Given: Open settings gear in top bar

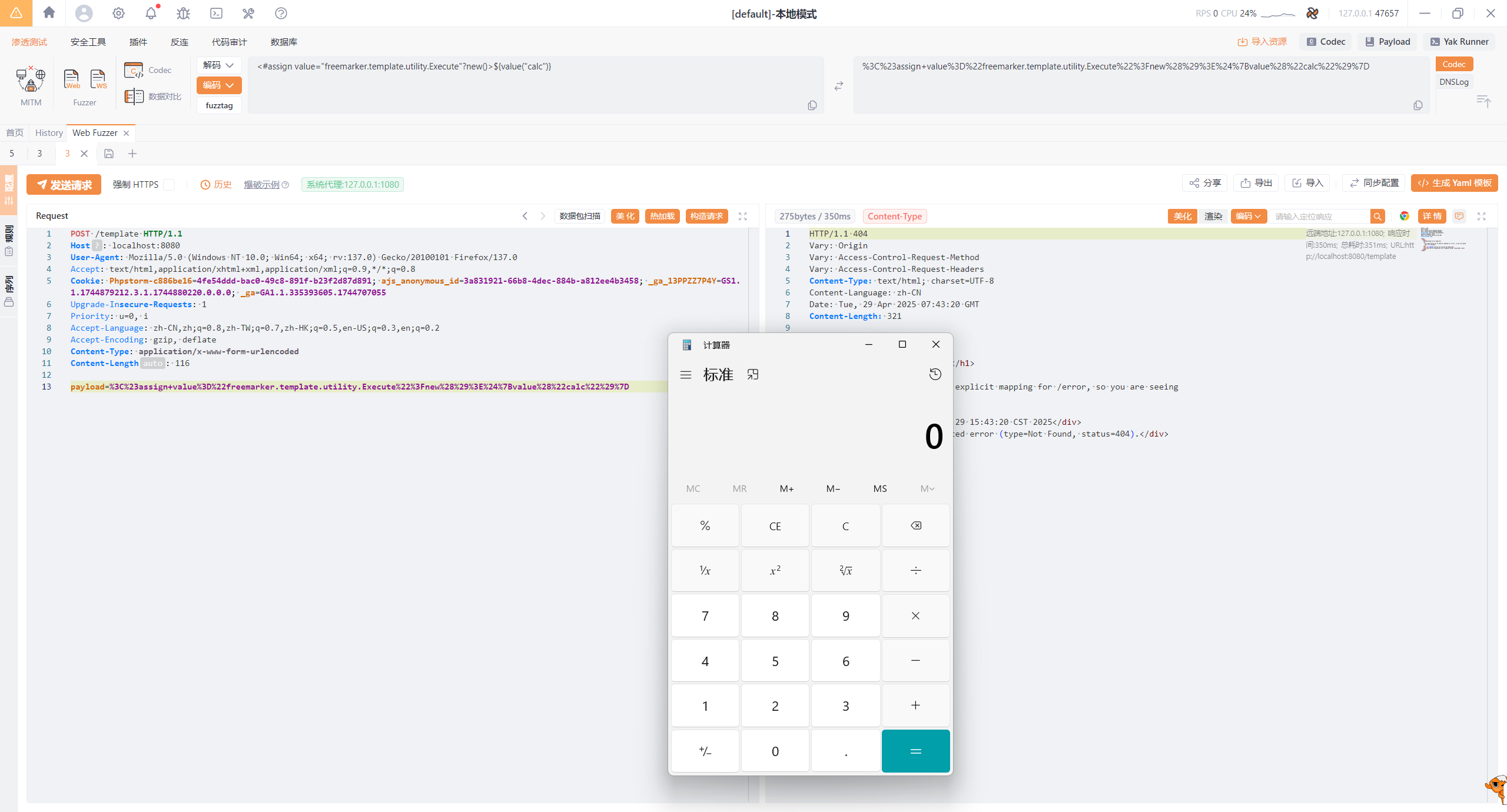Looking at the screenshot, I should [x=118, y=13].
